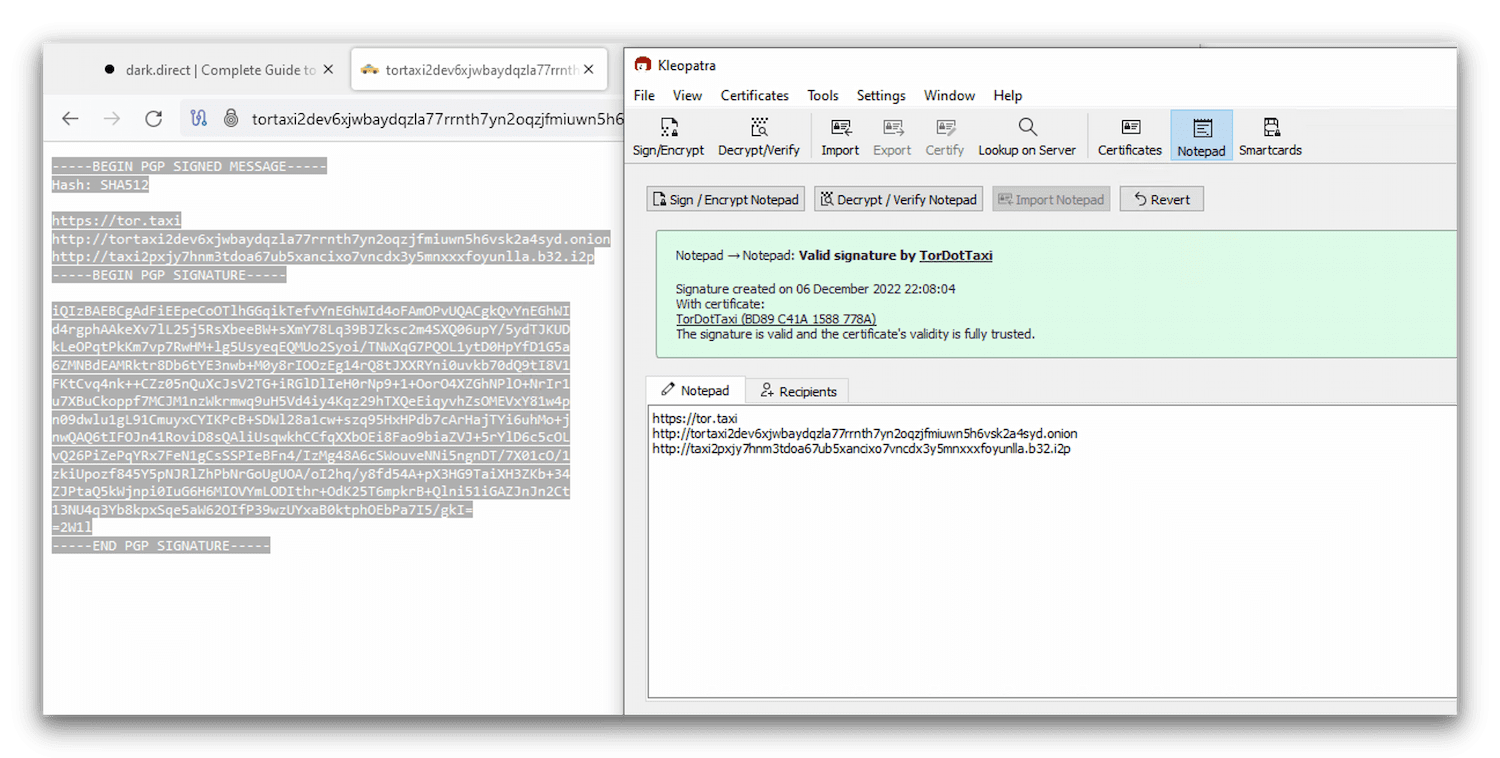Switch to the Recipients tab
The height and width of the screenshot is (758, 1500).
coord(798,391)
